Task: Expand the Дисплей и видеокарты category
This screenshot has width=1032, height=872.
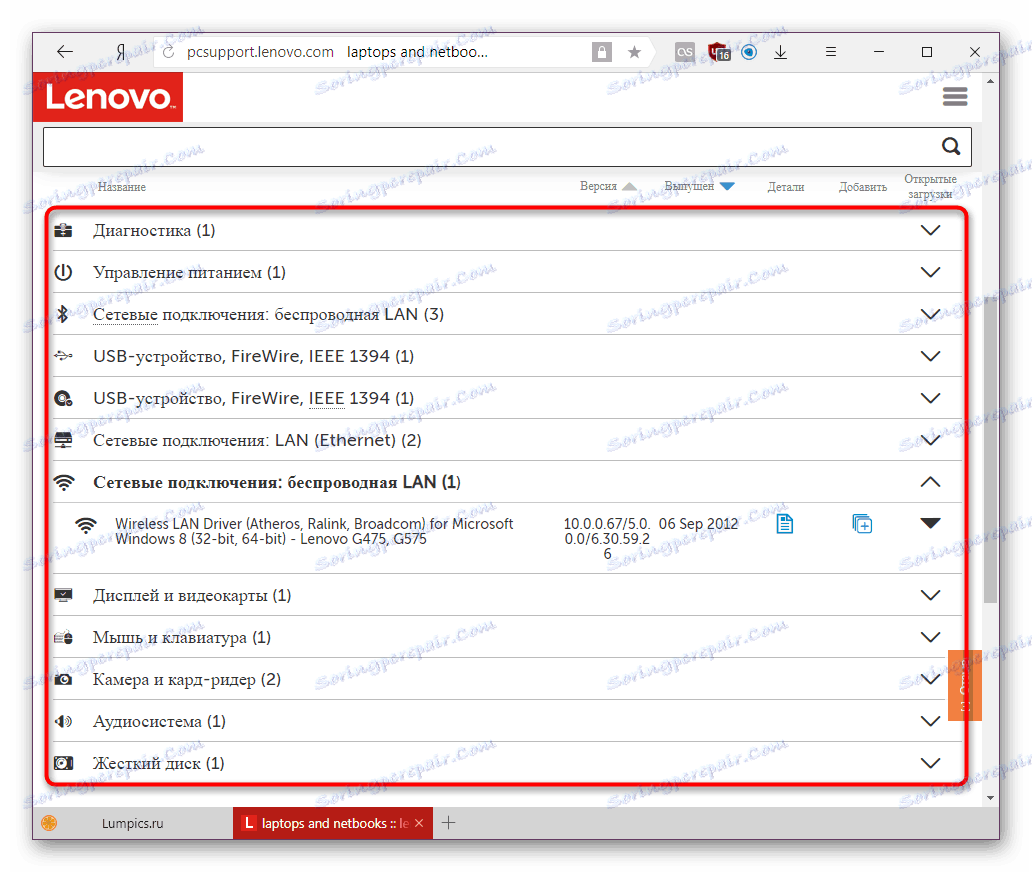Action: coord(930,594)
